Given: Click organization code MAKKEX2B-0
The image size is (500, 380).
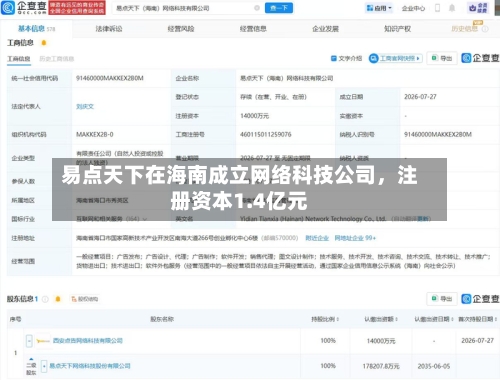Looking at the screenshot, I should point(95,135).
